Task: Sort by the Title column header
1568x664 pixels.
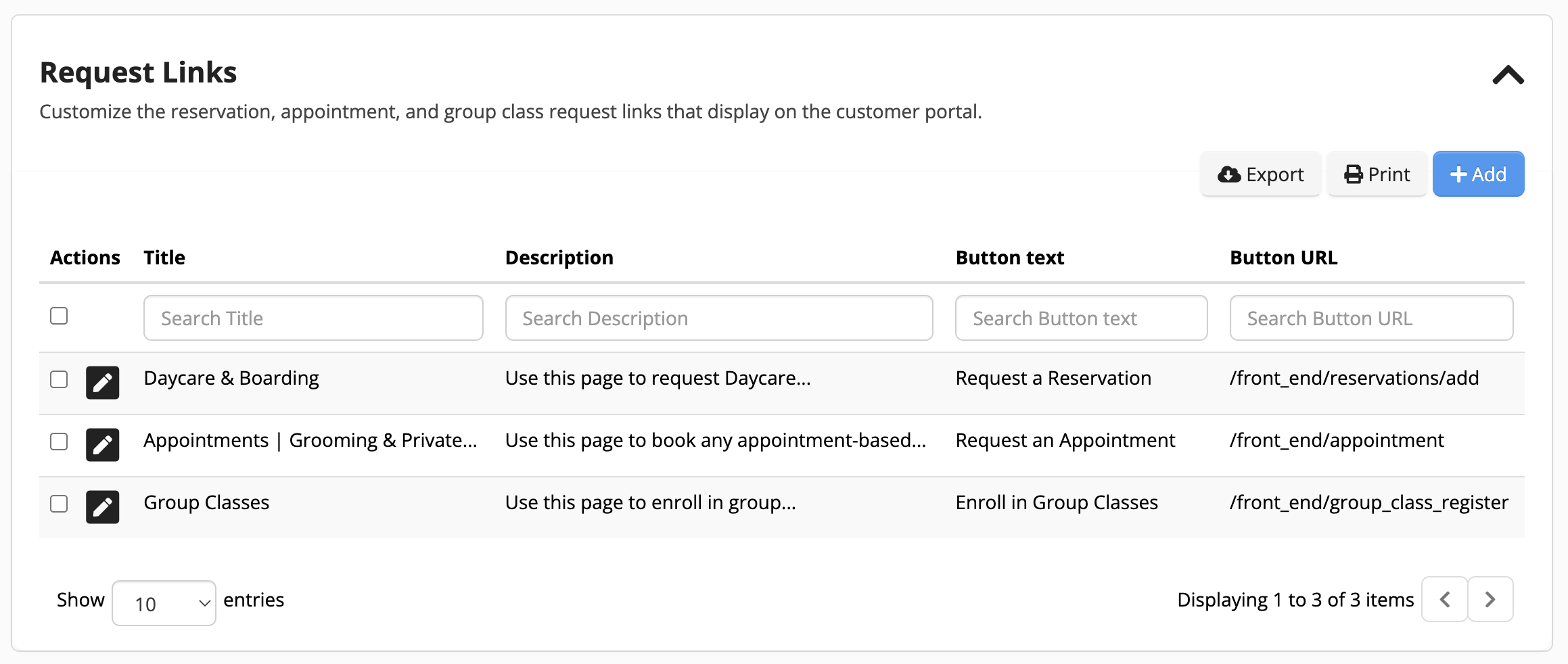Action: [164, 257]
